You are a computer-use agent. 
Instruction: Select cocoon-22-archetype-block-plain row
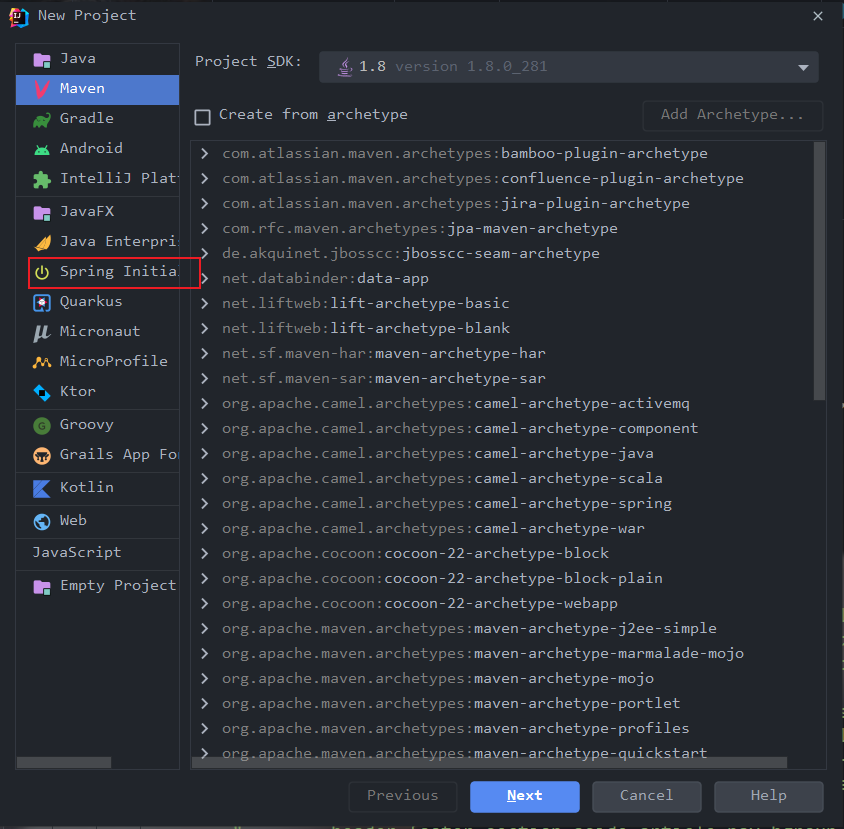tap(503, 579)
